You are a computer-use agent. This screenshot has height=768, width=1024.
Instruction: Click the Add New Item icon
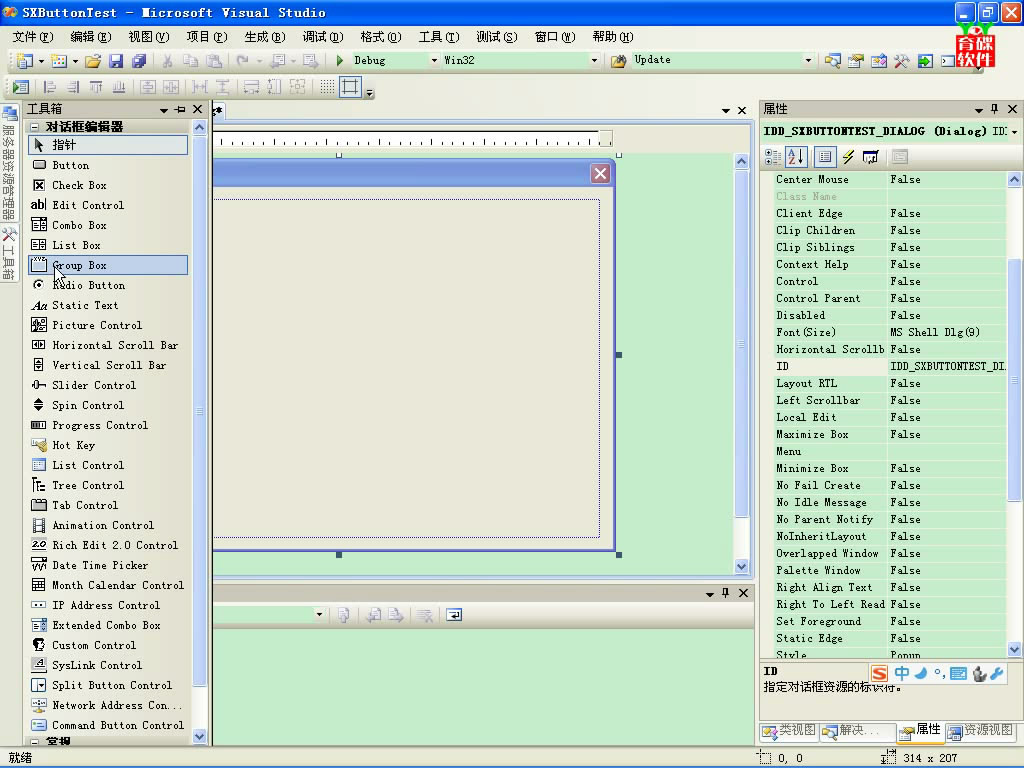[59, 61]
